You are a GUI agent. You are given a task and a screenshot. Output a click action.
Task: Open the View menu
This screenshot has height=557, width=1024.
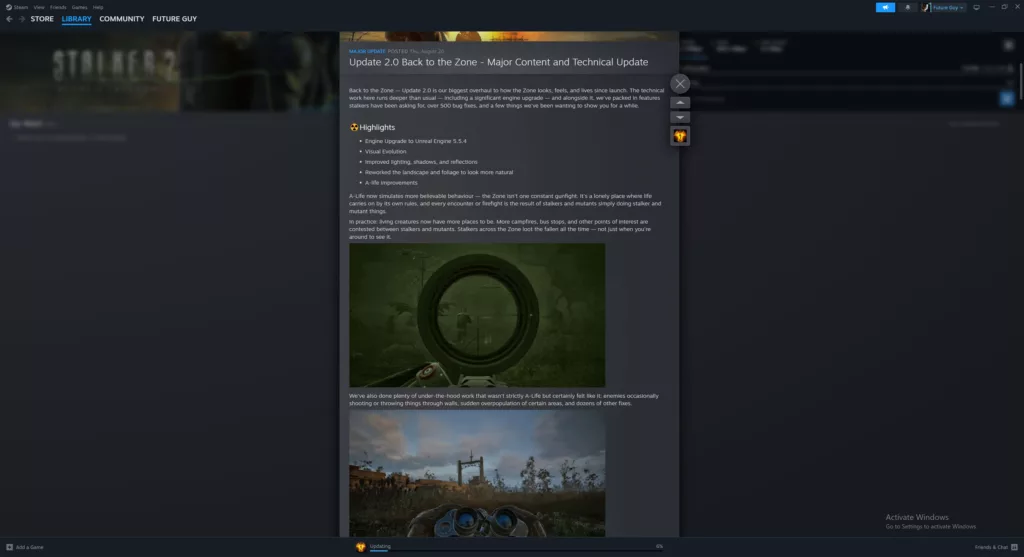39,7
